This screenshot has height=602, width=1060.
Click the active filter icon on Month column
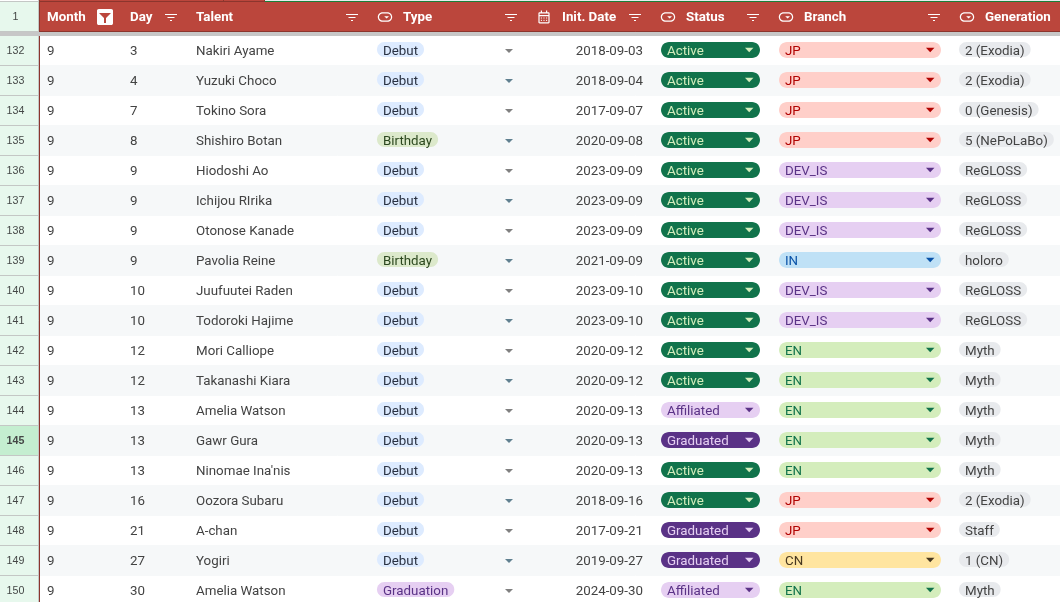104,17
